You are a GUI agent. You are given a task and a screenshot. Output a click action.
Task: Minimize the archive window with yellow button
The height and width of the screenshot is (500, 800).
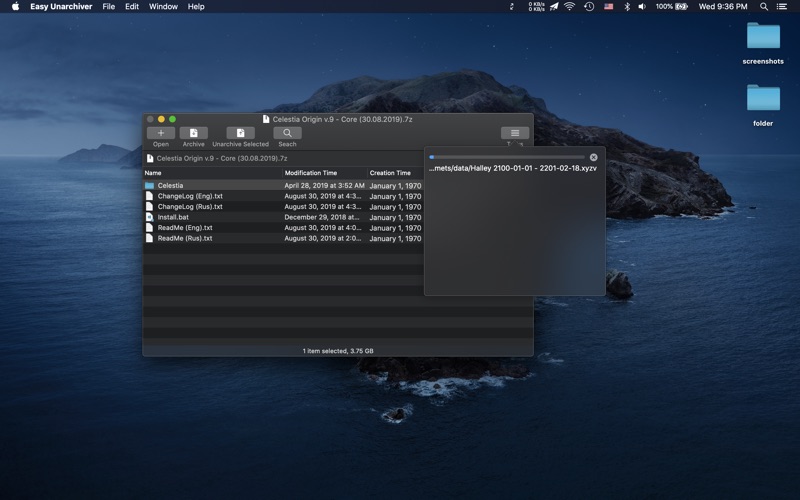click(161, 119)
